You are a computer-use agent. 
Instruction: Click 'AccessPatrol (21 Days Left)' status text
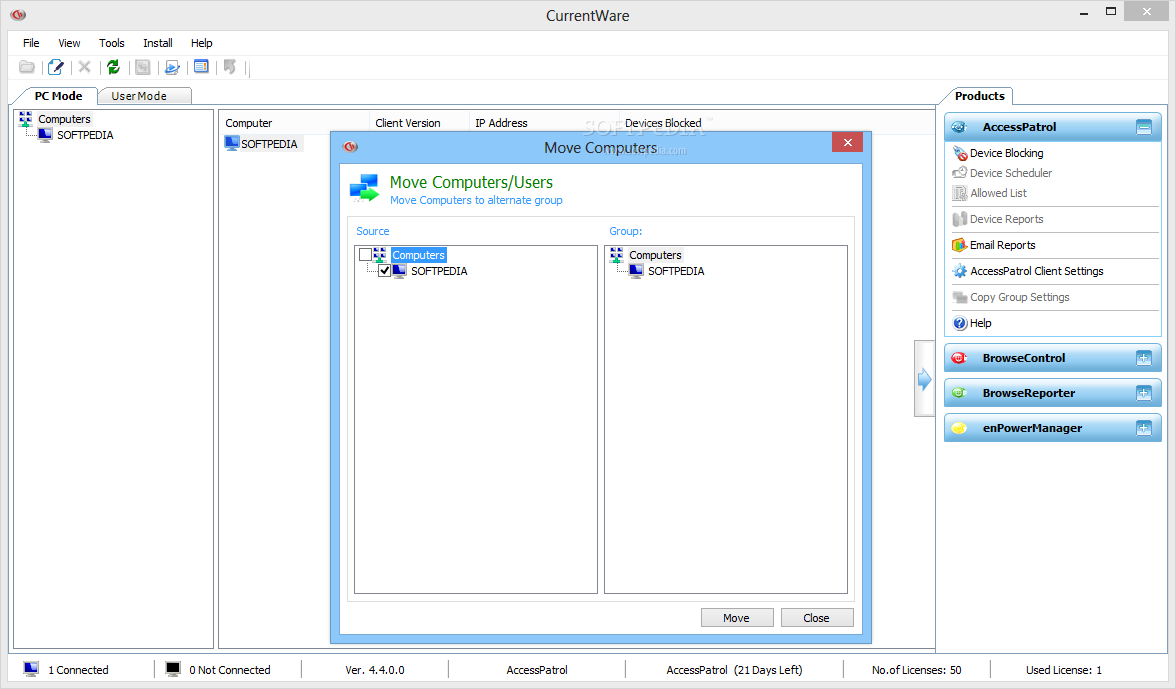click(x=734, y=670)
